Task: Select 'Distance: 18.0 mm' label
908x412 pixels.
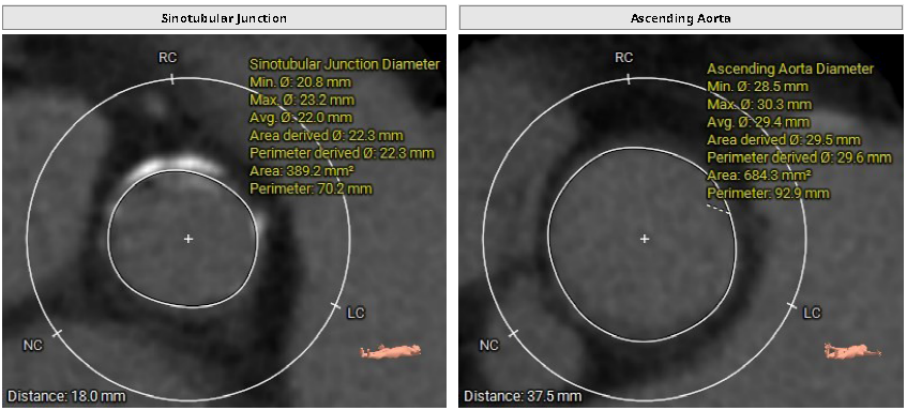Action: click(x=66, y=397)
